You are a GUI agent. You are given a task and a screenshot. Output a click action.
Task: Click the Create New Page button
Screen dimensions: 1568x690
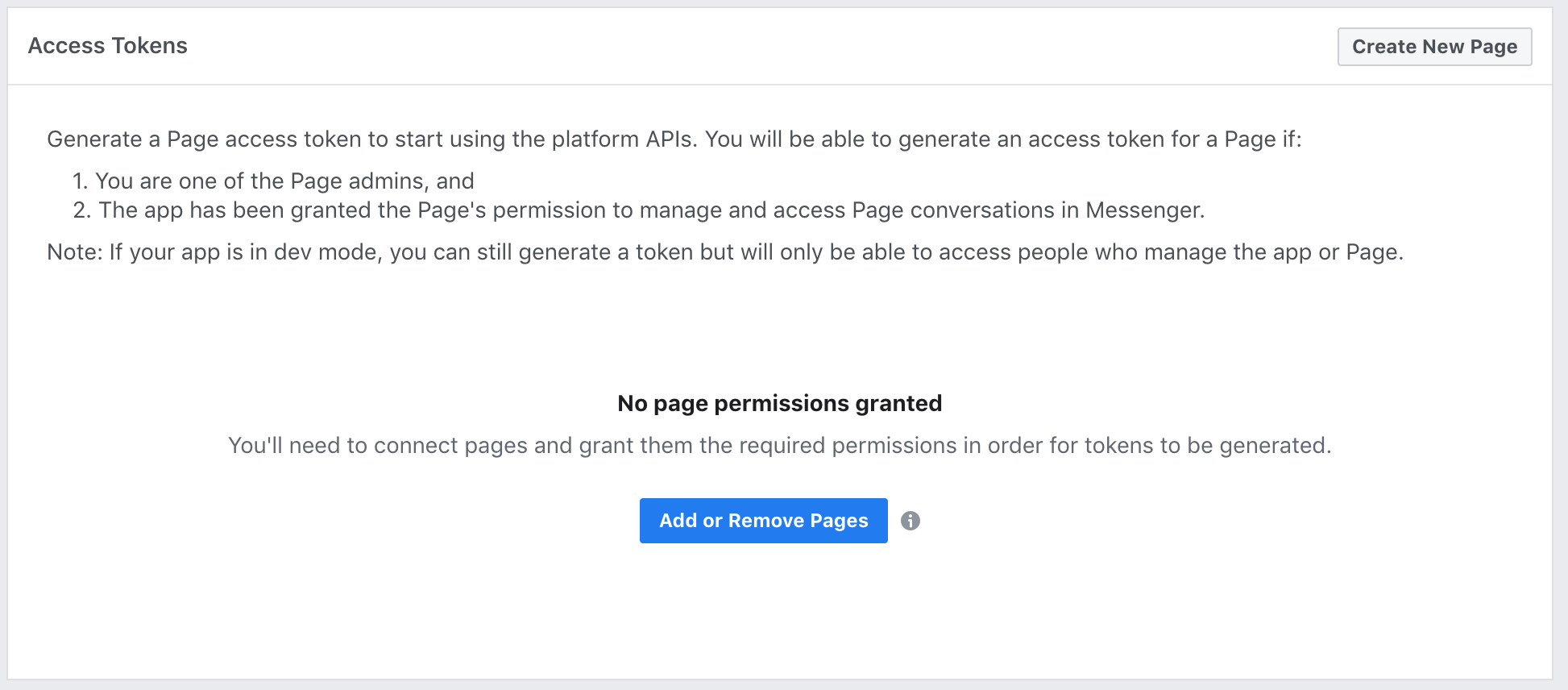click(x=1434, y=47)
